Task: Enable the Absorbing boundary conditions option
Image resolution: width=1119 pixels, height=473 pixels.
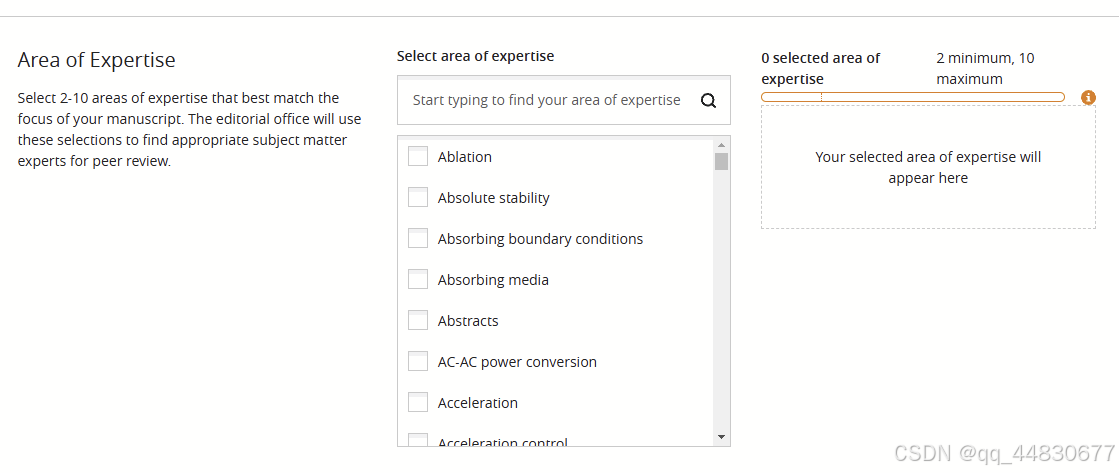Action: [418, 239]
